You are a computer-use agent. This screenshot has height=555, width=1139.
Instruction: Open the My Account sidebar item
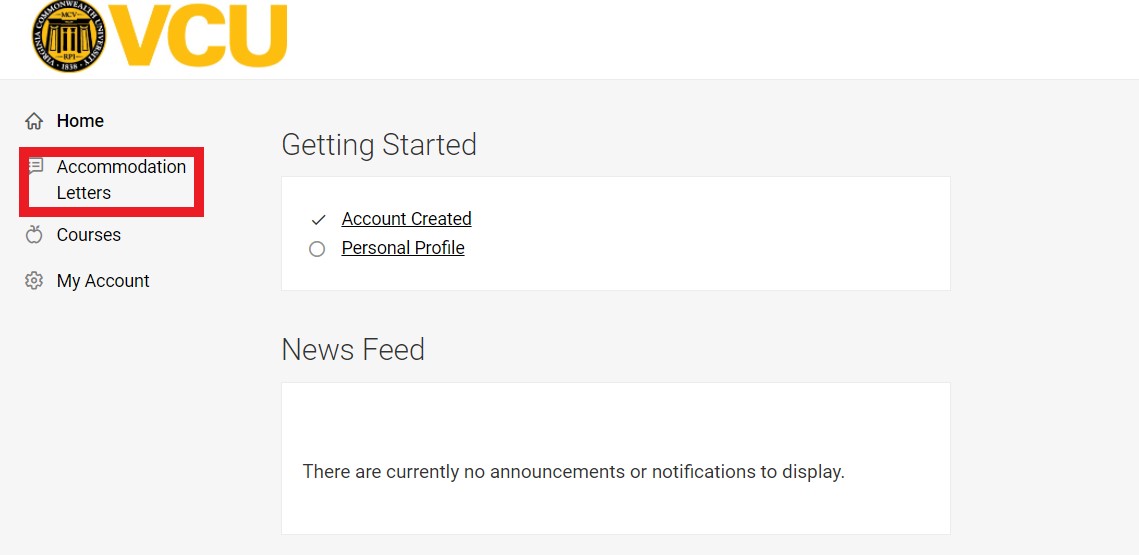103,281
